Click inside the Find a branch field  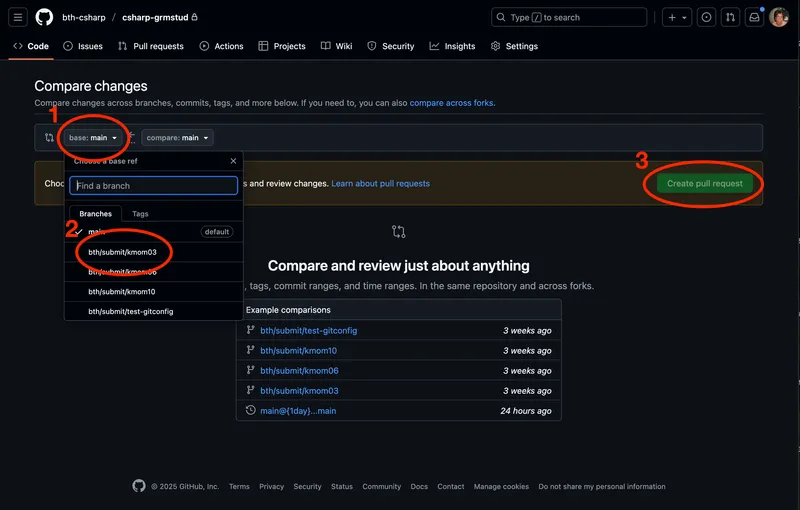(x=153, y=185)
